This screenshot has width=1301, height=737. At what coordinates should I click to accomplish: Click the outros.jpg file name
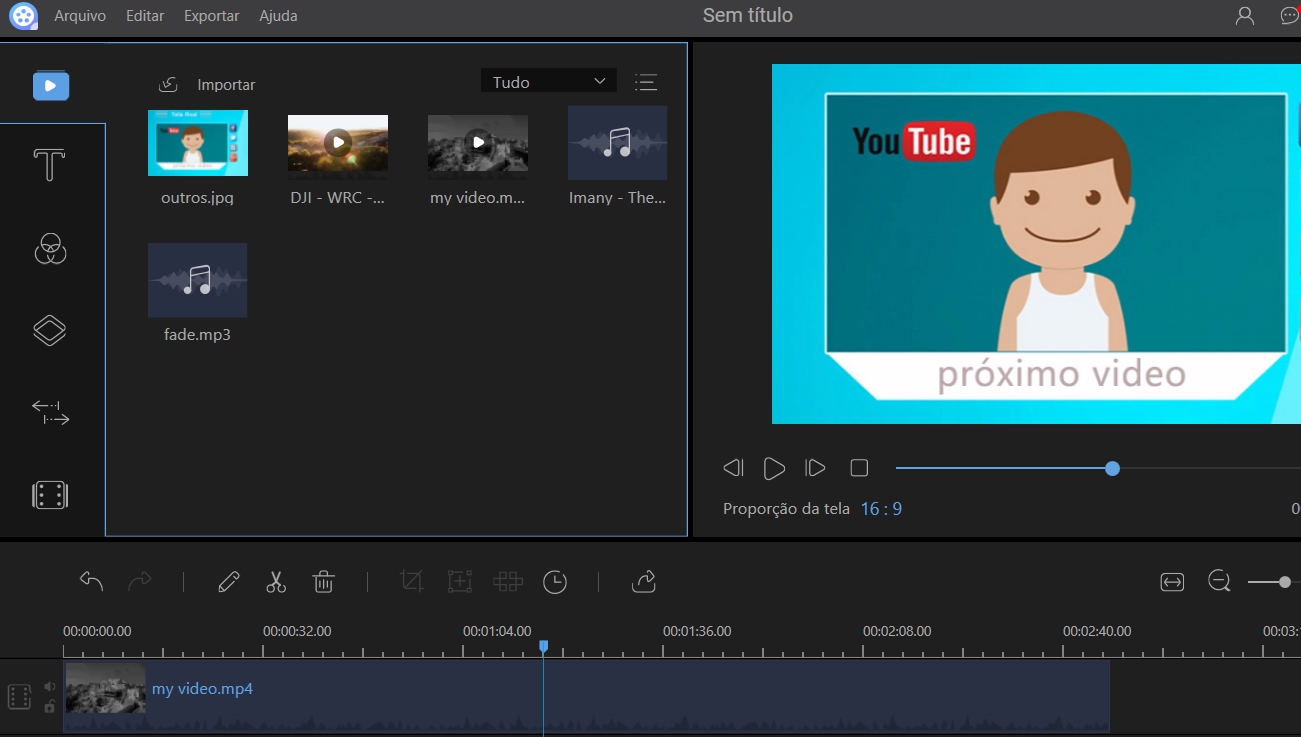click(197, 198)
